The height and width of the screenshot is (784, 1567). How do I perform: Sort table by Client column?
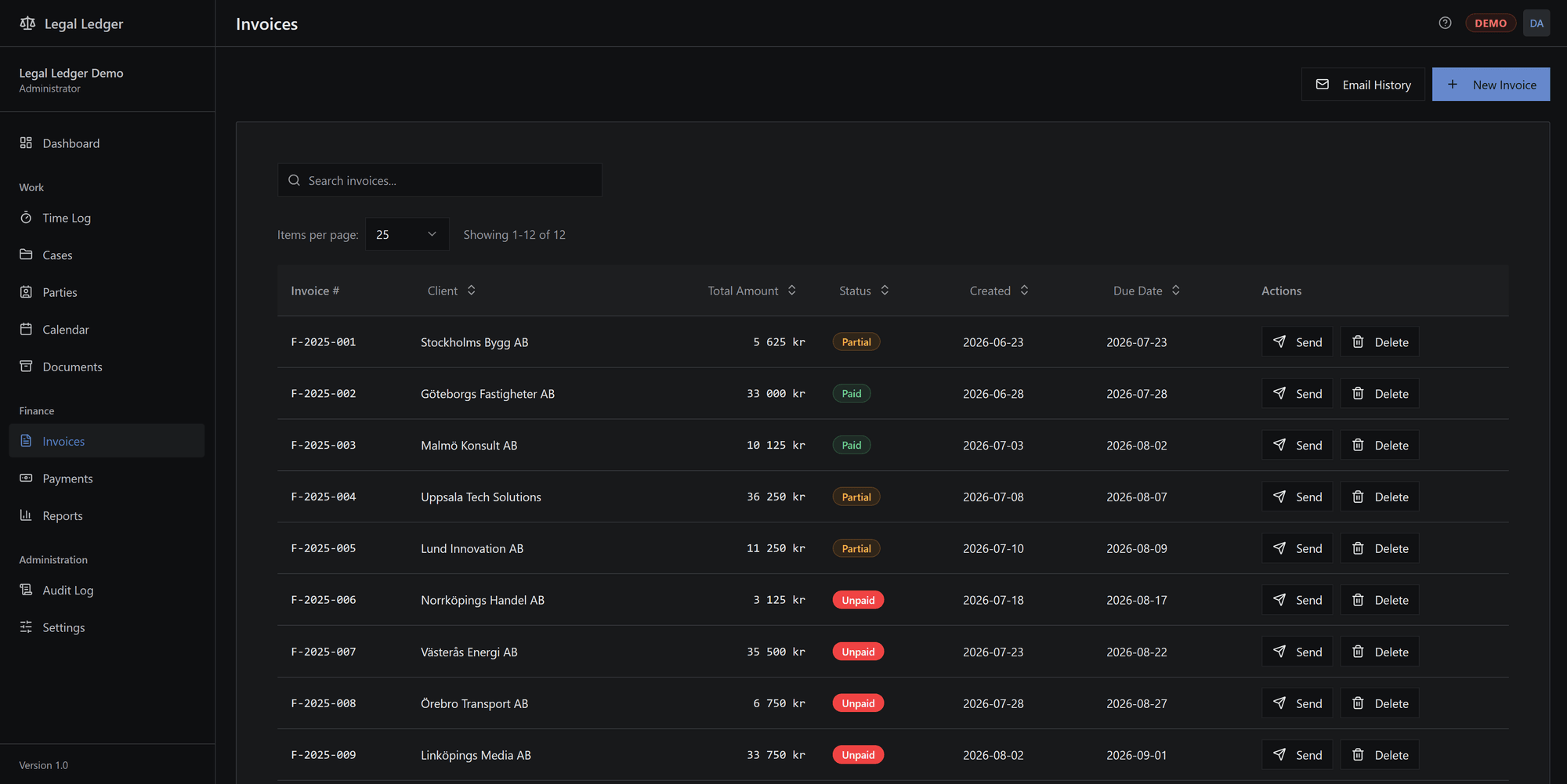(451, 291)
